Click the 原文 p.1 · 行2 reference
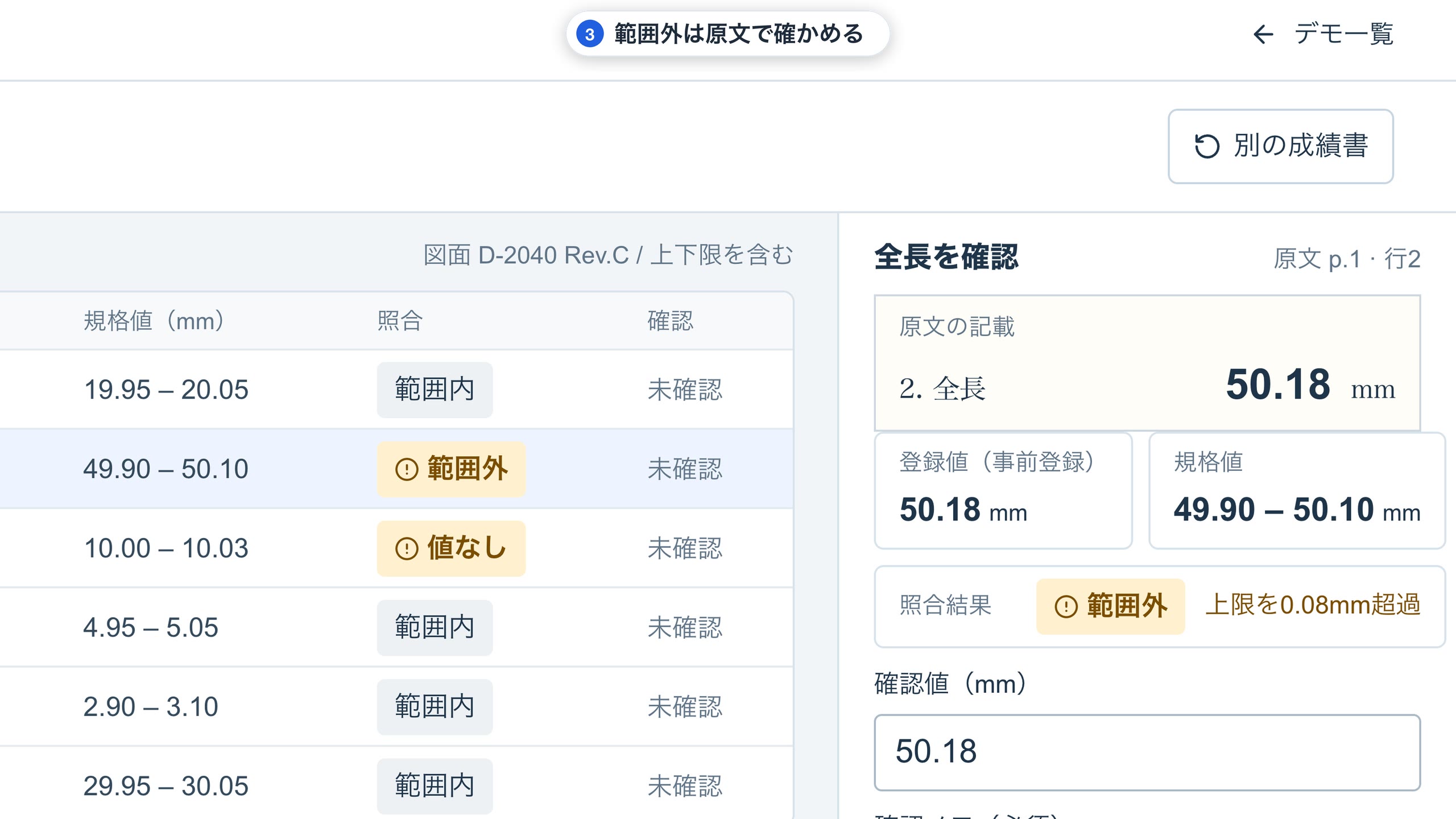The height and width of the screenshot is (819, 1456). pyautogui.click(x=1347, y=259)
